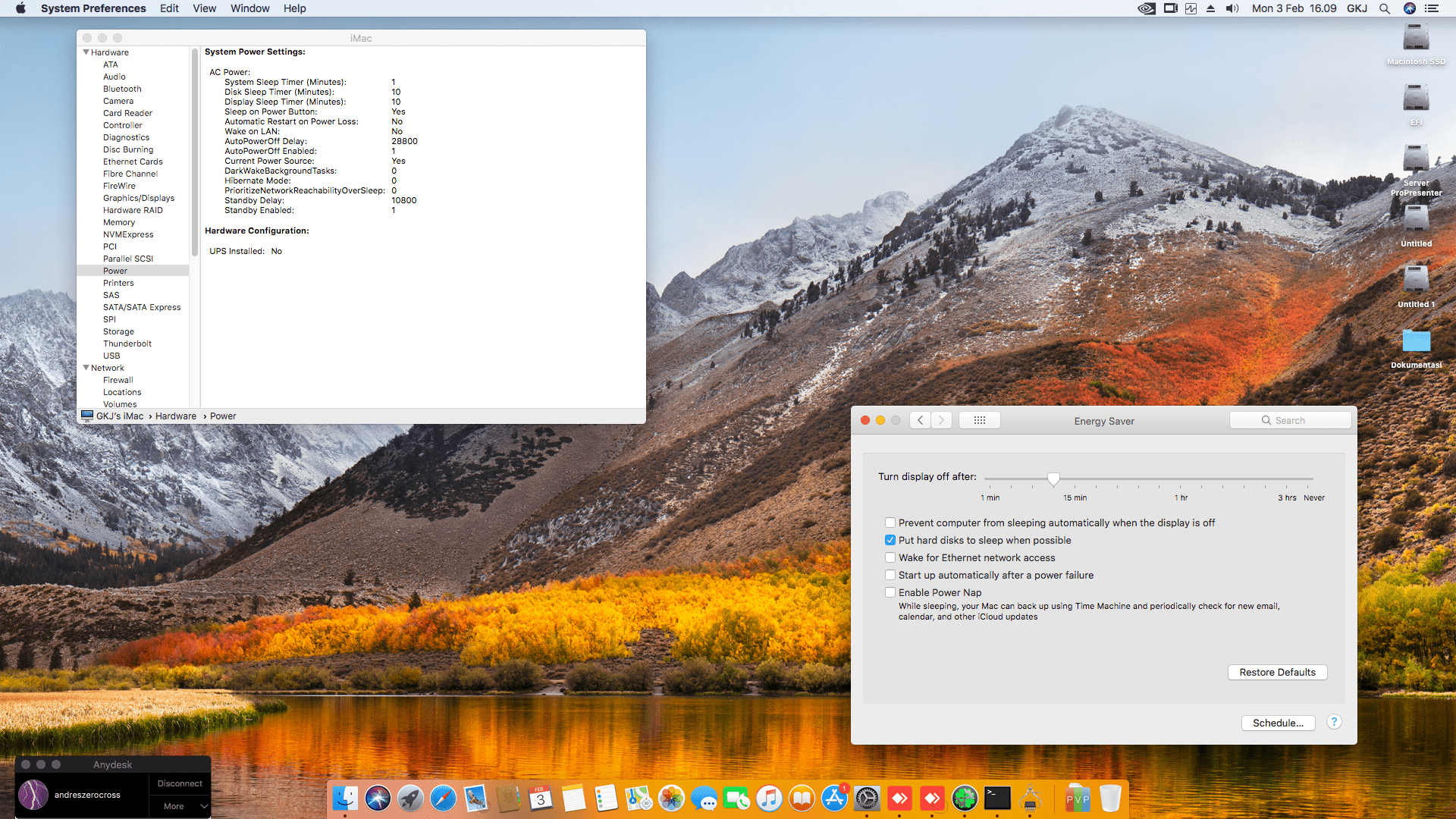Click the display off slider handle
Image resolution: width=1456 pixels, height=819 pixels.
tap(1053, 479)
